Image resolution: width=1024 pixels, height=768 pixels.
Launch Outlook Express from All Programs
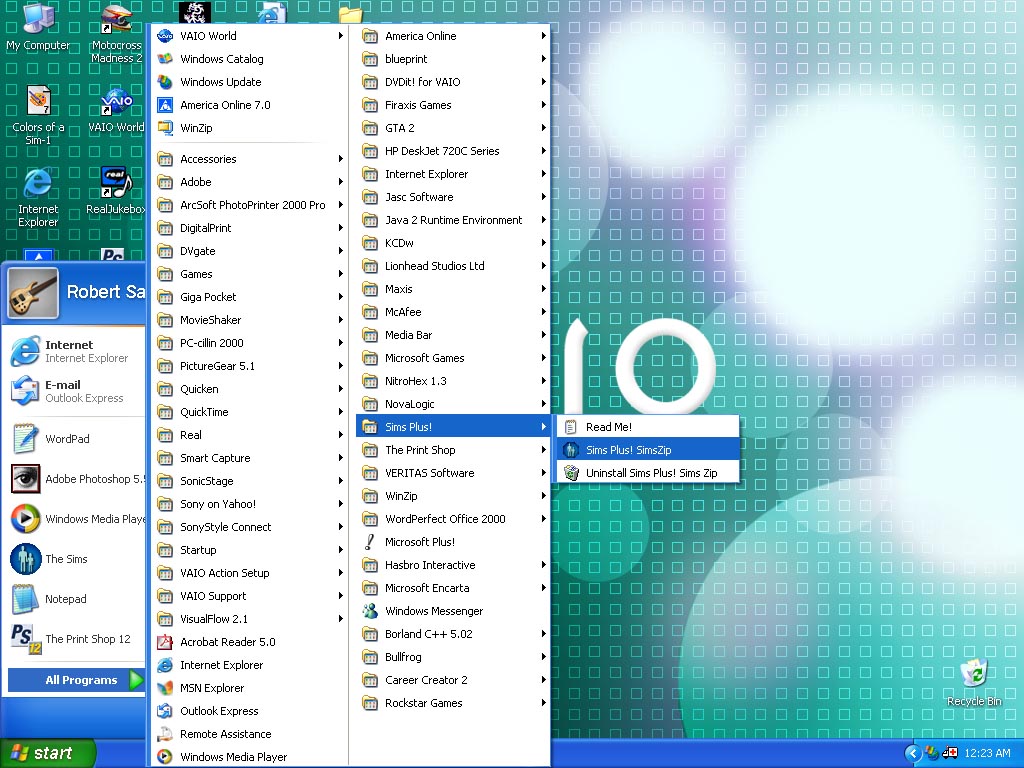click(x=251, y=711)
